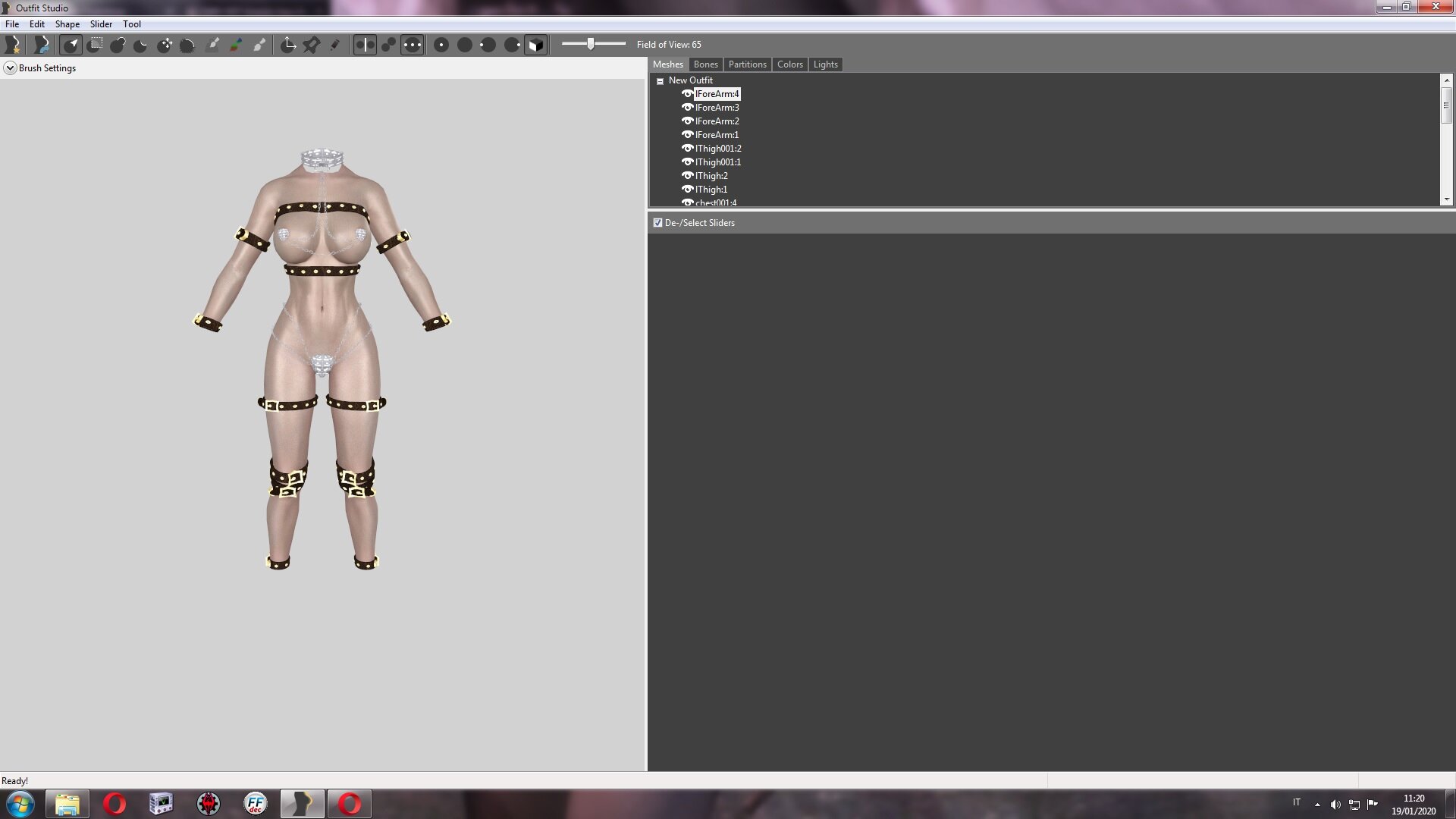Open the Partitions tab
The height and width of the screenshot is (819, 1456).
tap(747, 64)
